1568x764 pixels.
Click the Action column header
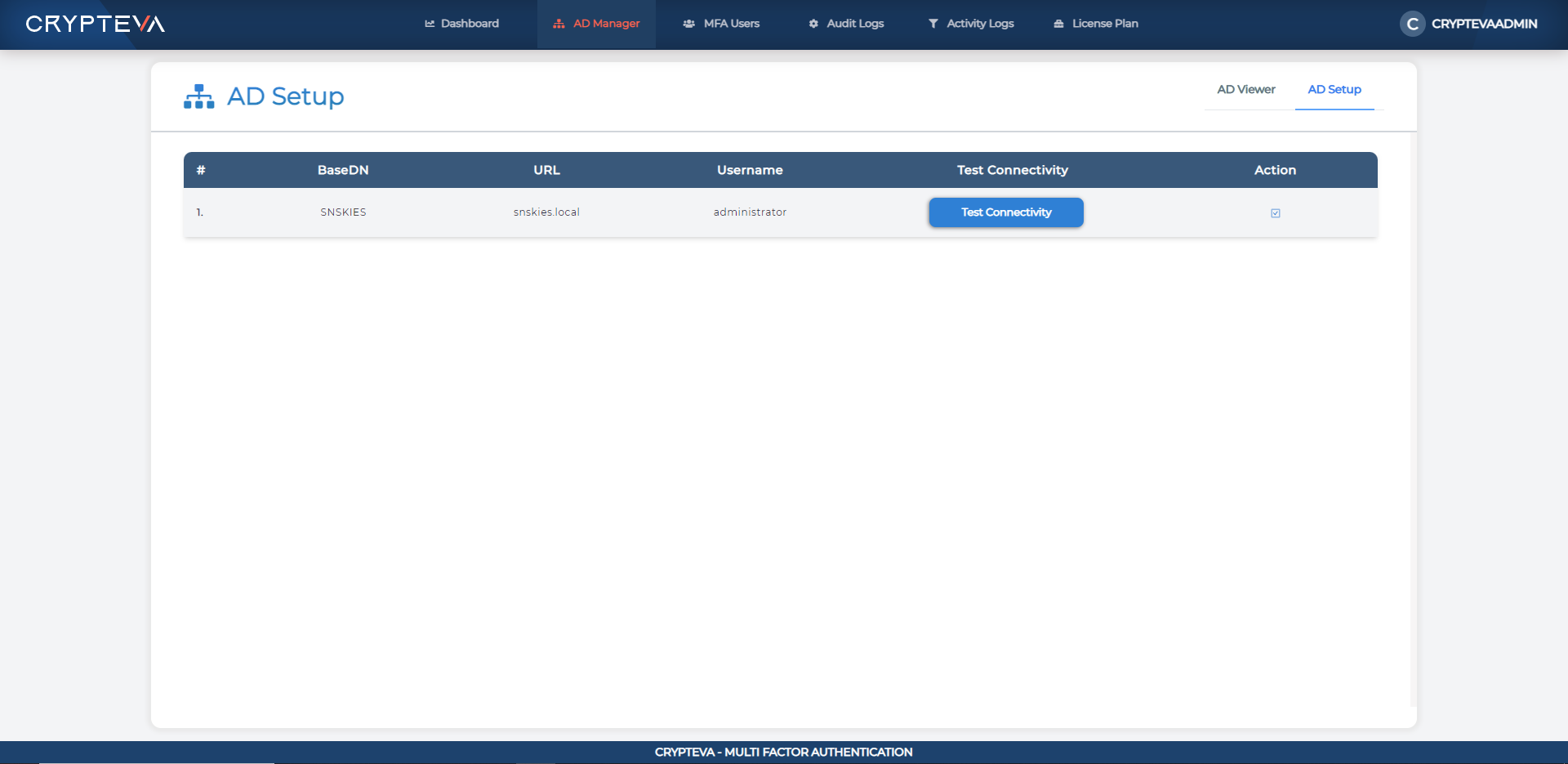[x=1275, y=170]
